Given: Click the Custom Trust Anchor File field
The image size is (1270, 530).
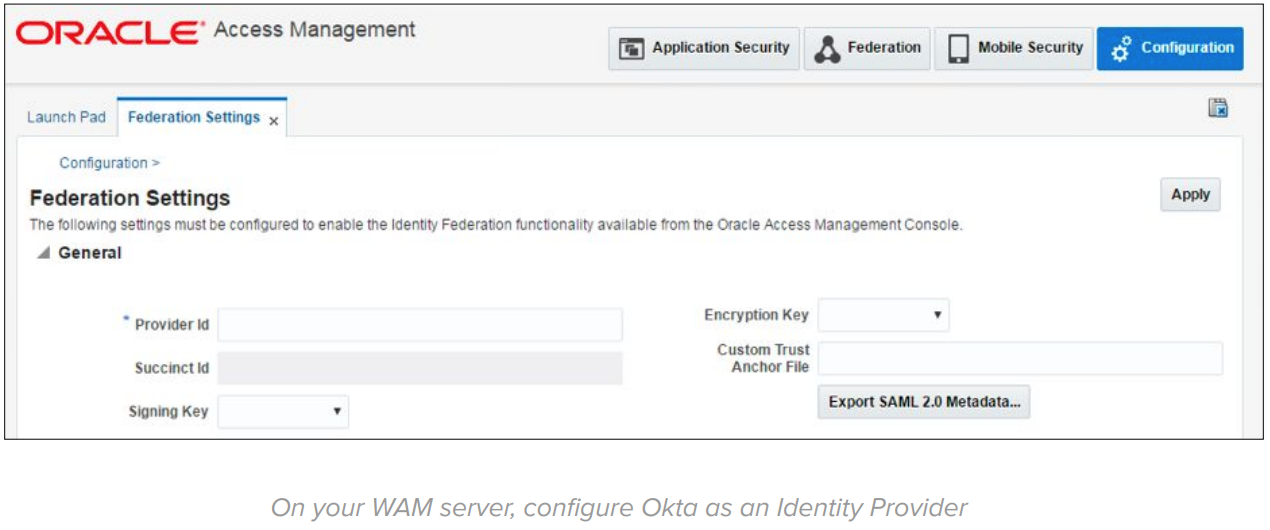Looking at the screenshot, I should (1020, 358).
